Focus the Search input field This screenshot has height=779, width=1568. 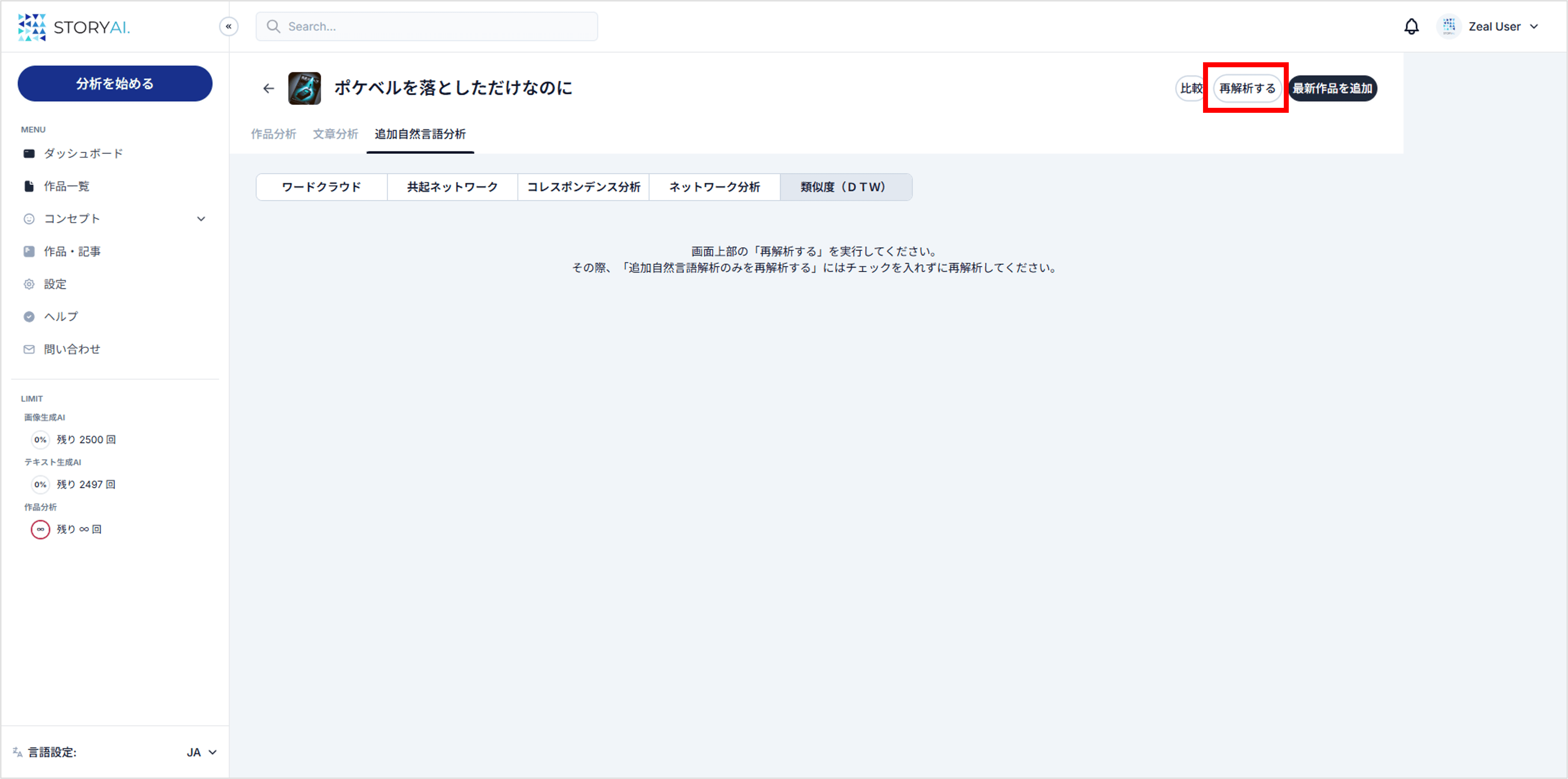point(427,26)
